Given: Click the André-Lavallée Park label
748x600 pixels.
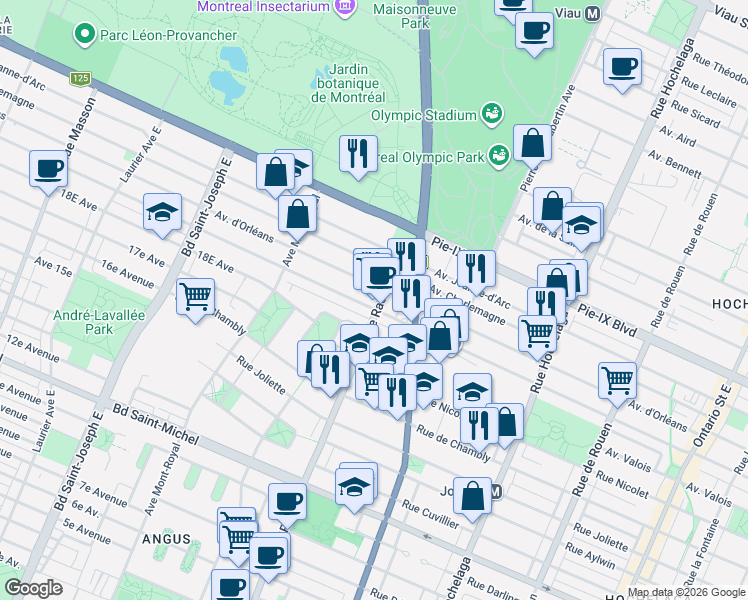Looking at the screenshot, I should pyautogui.click(x=99, y=322).
